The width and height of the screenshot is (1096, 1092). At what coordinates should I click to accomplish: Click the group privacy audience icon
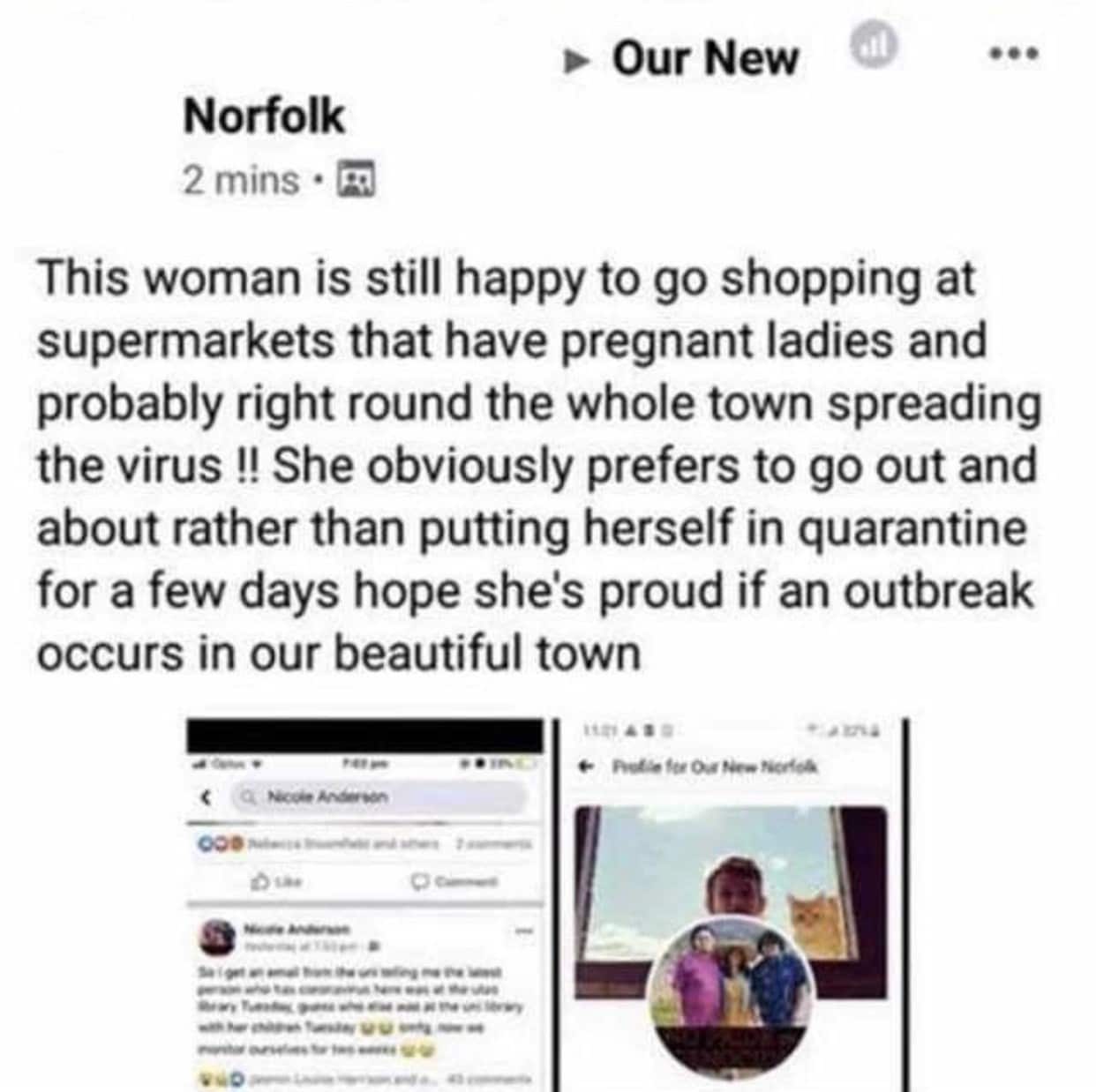pyautogui.click(x=357, y=180)
